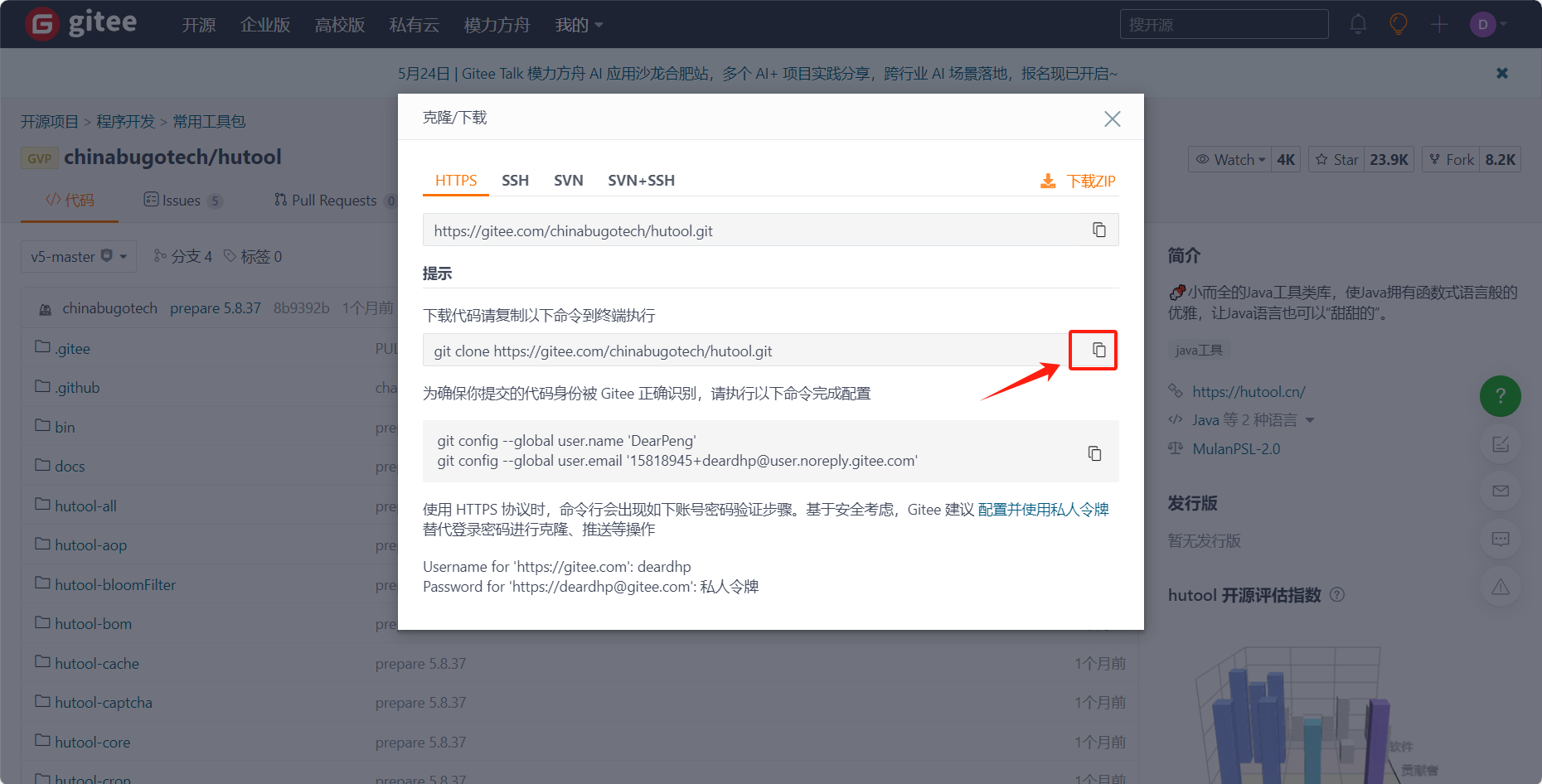Select the HTTPS tab

(x=456, y=180)
